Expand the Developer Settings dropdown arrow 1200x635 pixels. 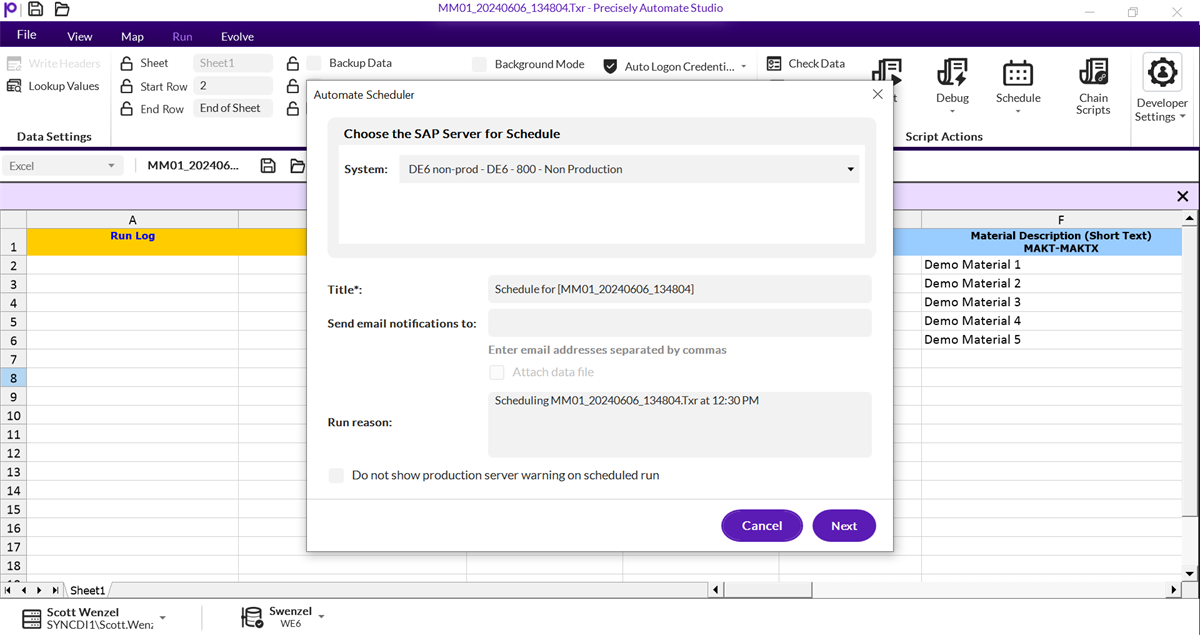[1182, 117]
